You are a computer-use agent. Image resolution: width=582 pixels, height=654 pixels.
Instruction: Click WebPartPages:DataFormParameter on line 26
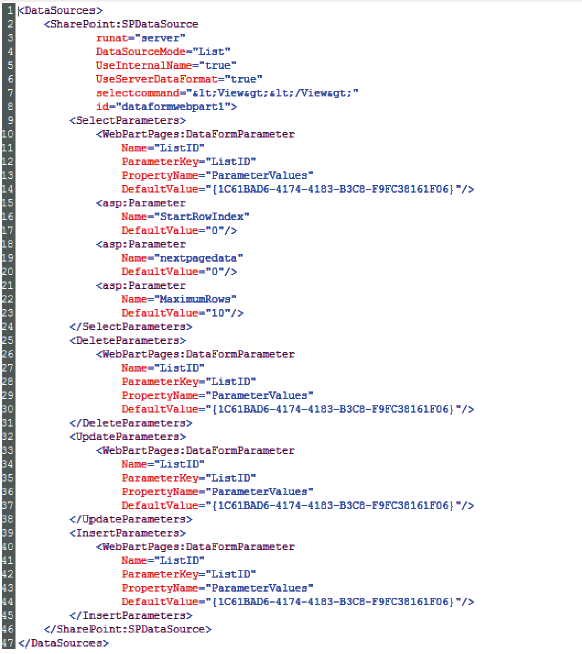click(x=195, y=354)
